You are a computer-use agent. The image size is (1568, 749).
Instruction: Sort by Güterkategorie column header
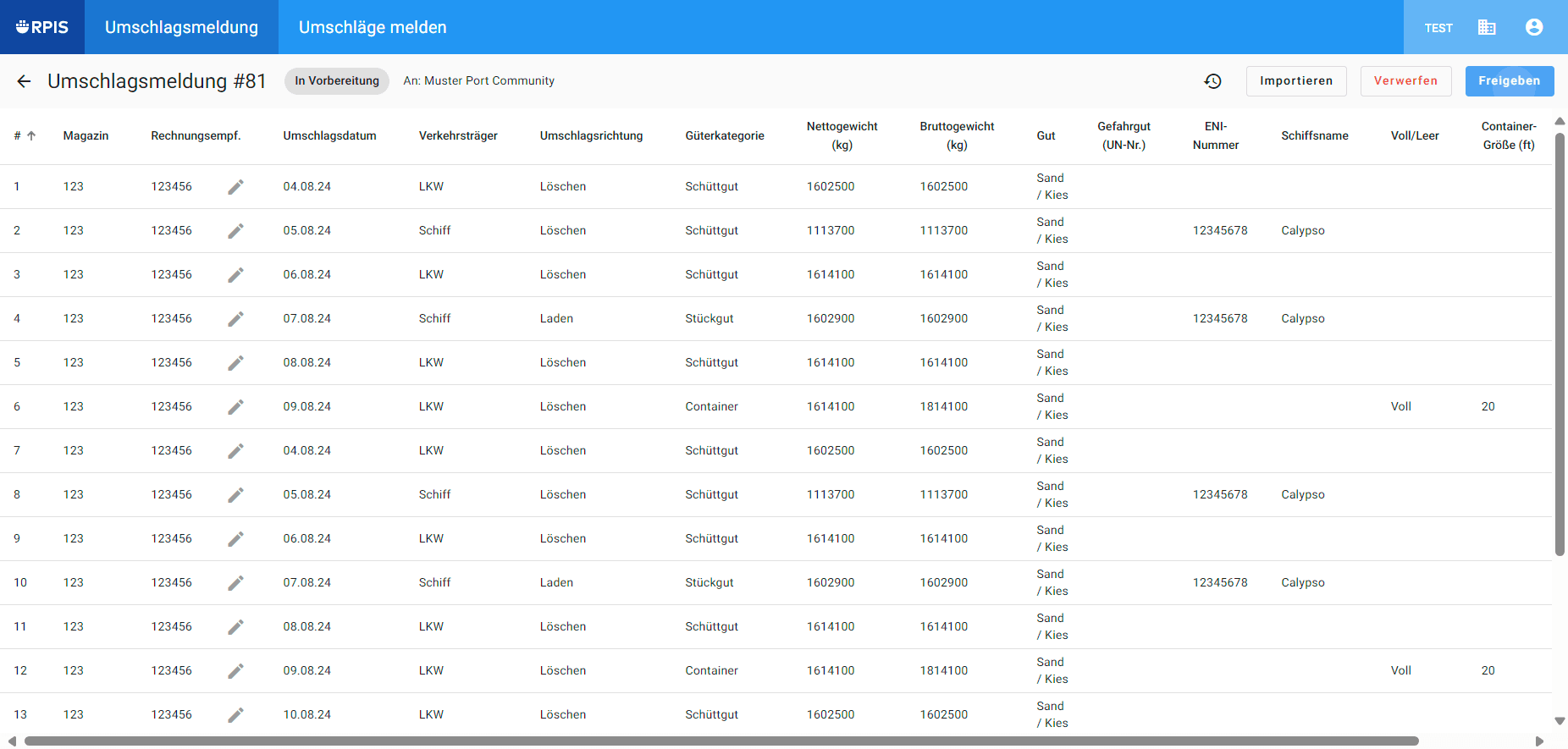[x=725, y=135]
